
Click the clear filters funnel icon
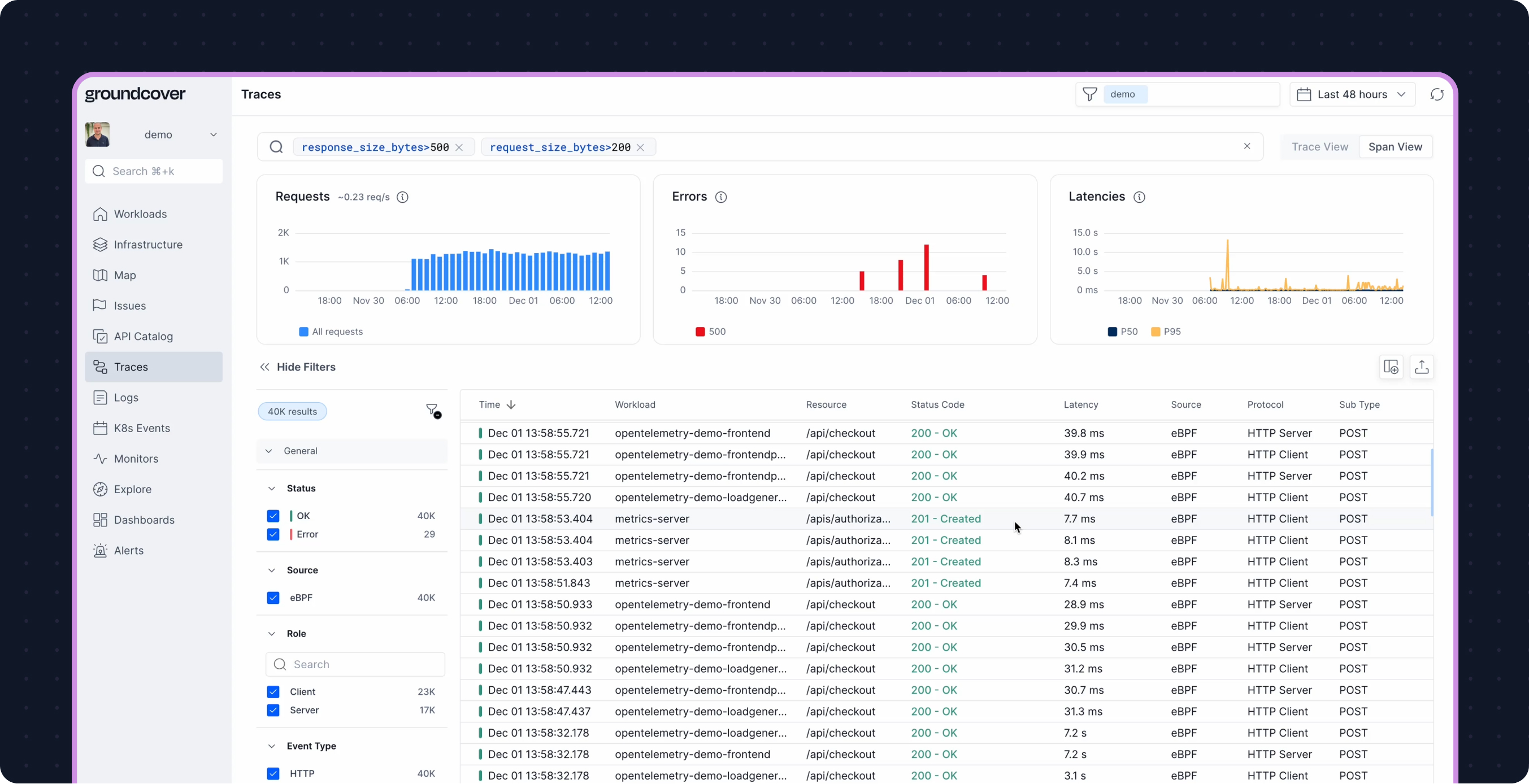(x=433, y=411)
